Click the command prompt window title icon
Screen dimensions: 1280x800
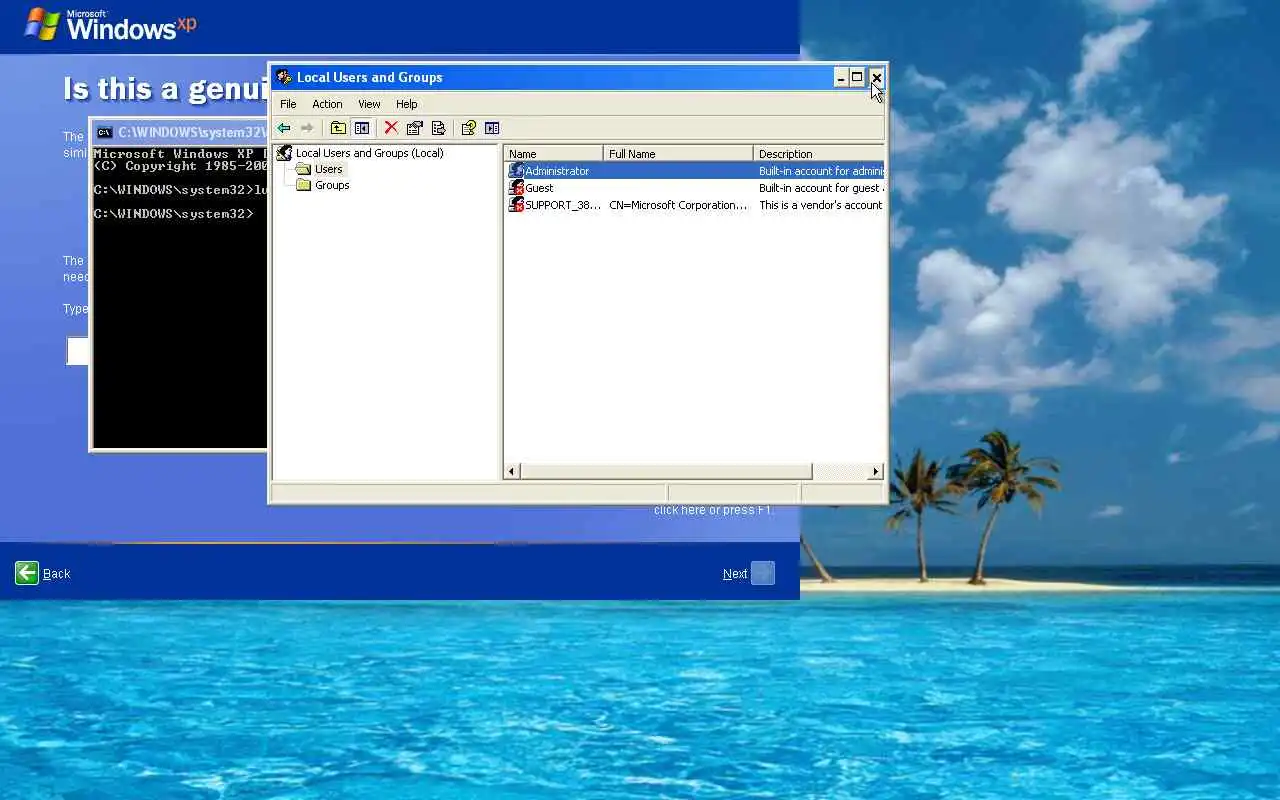(104, 132)
